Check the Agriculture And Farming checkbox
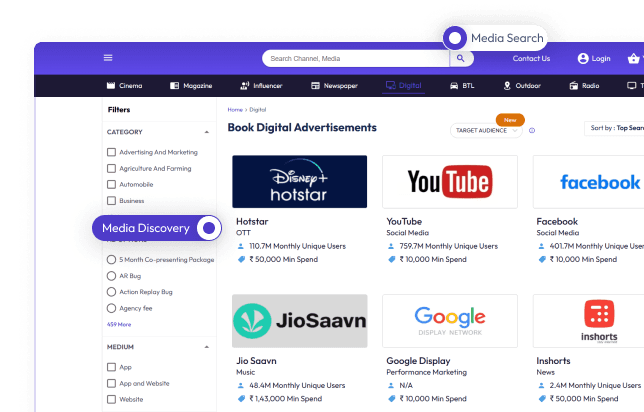This screenshot has height=412, width=644. point(111,168)
